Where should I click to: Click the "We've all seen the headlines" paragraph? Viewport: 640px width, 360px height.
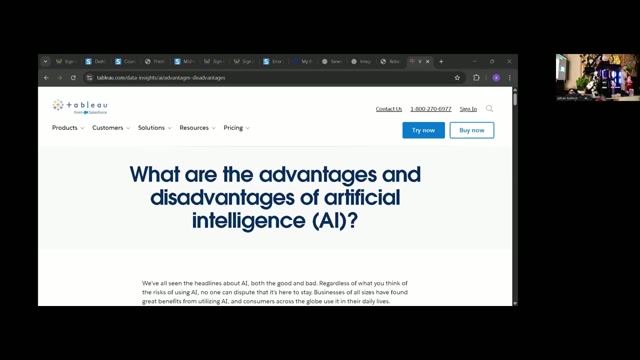tap(275, 292)
